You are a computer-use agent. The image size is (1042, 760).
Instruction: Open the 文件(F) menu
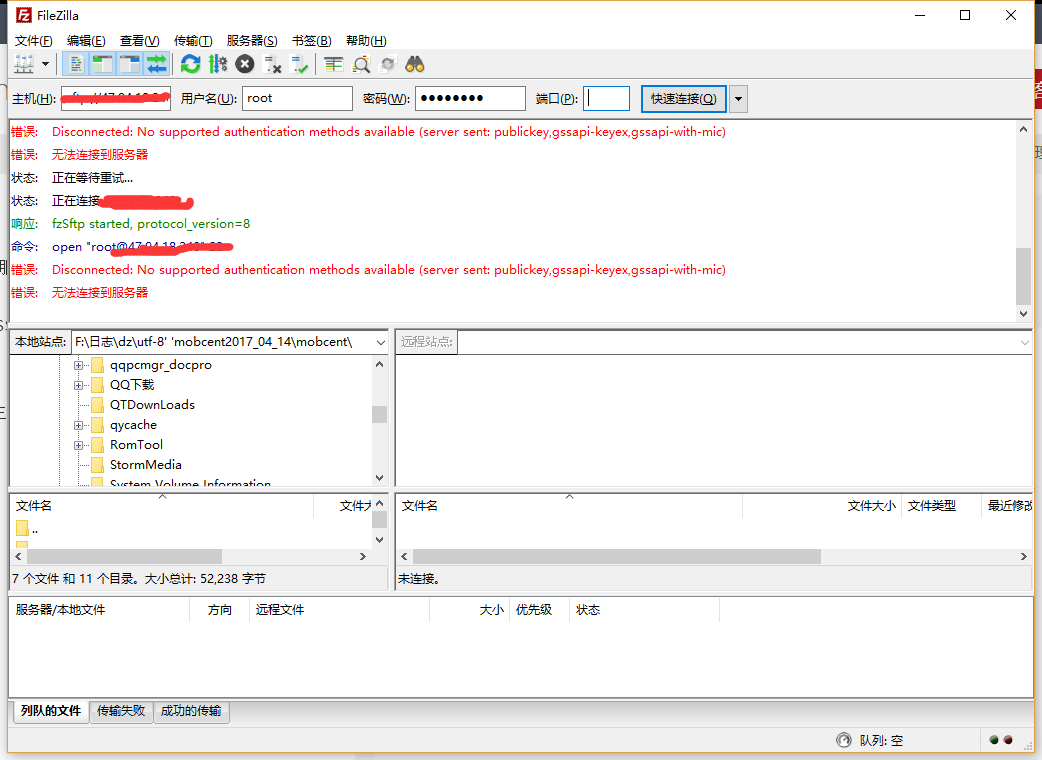coord(33,41)
